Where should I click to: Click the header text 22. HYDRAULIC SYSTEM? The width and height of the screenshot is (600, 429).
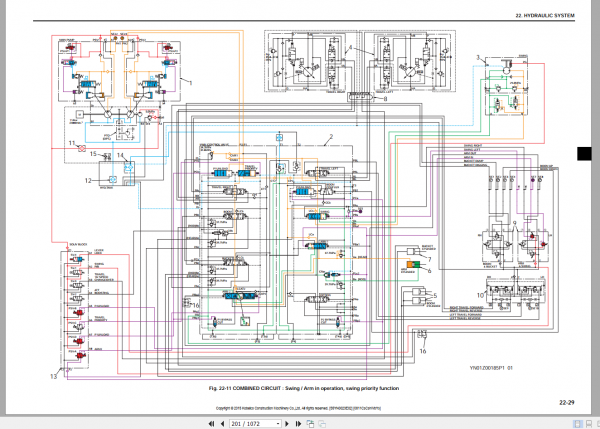[545, 15]
